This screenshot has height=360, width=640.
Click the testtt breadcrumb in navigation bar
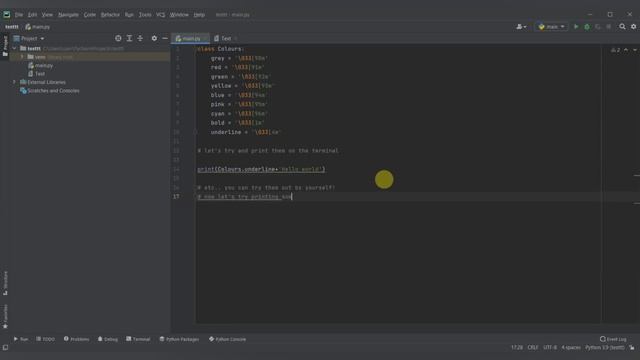point(12,27)
